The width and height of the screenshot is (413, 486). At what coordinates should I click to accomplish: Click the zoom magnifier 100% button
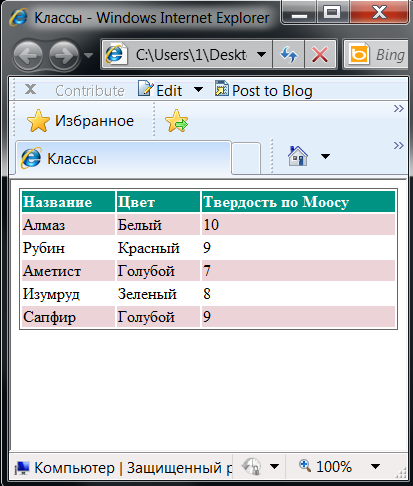(325, 466)
